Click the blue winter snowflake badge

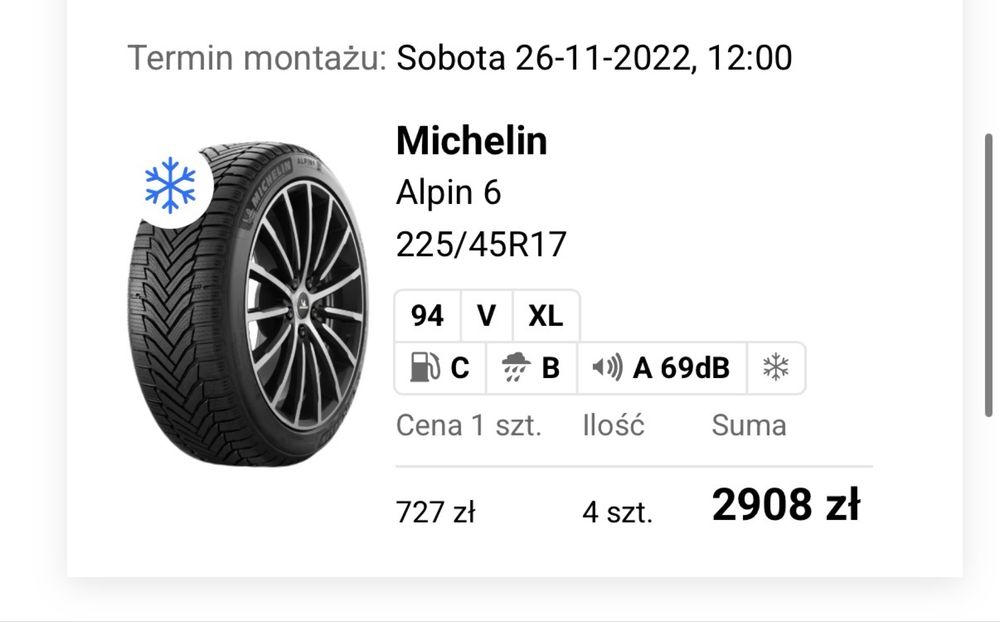(x=170, y=184)
